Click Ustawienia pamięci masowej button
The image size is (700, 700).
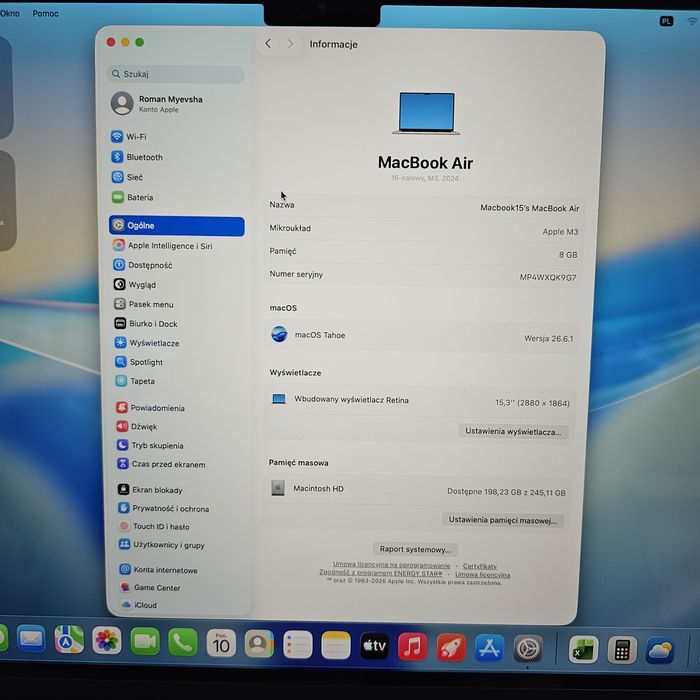click(503, 520)
